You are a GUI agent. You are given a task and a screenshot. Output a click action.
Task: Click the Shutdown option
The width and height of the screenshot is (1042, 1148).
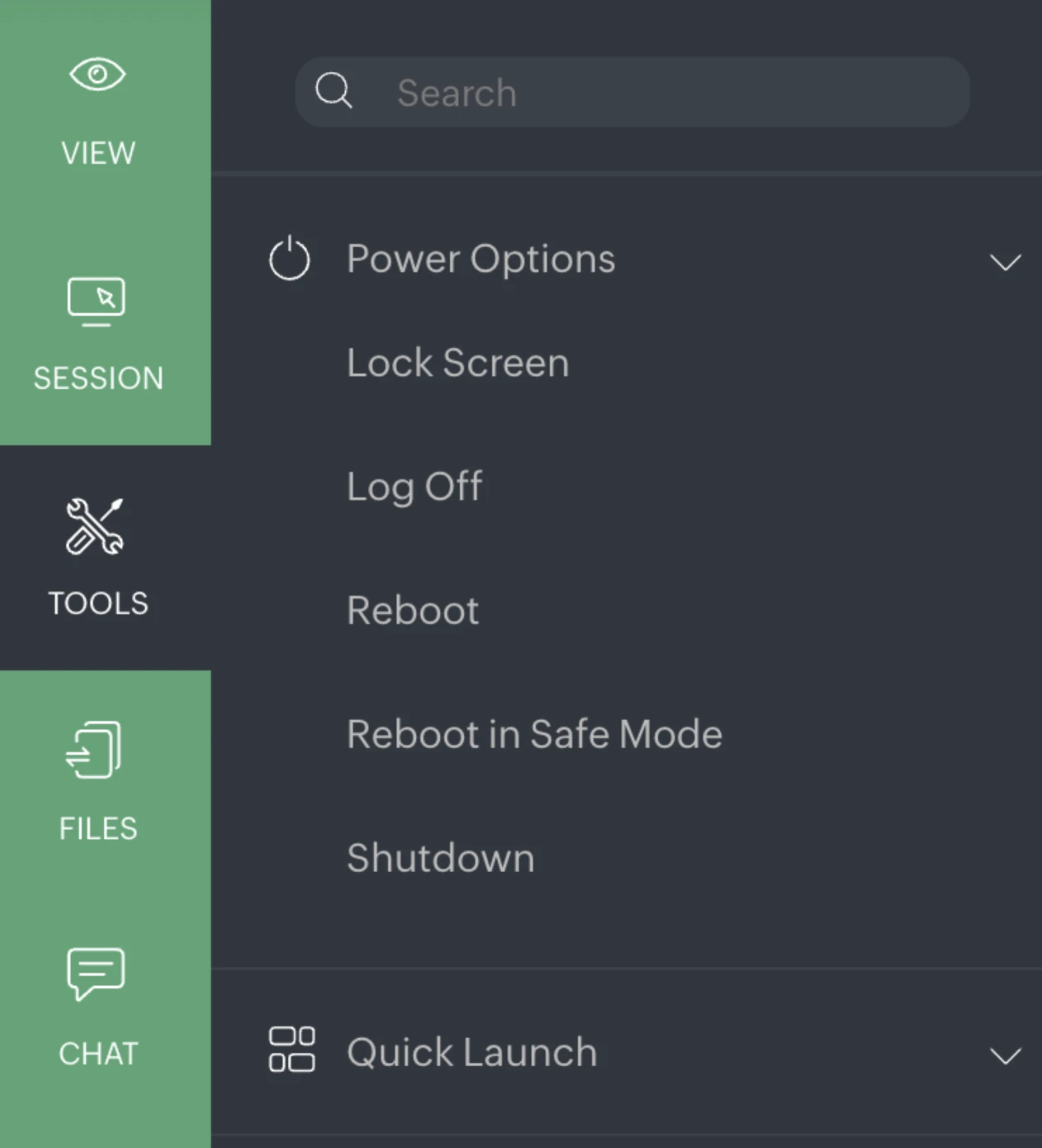point(441,858)
